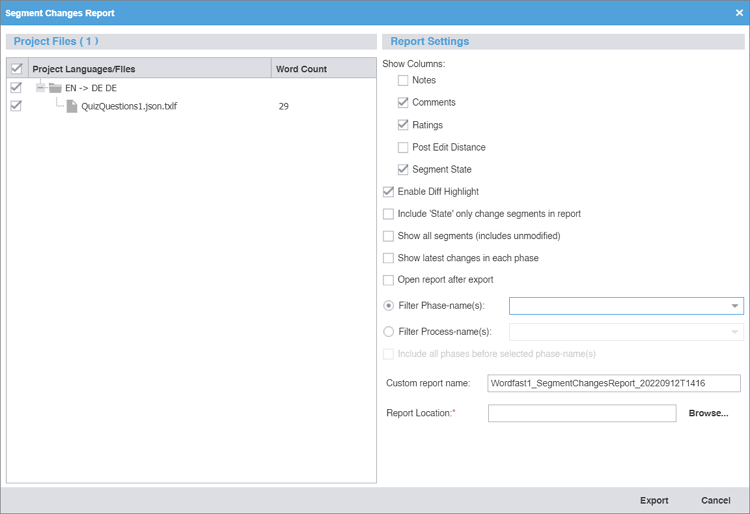Viewport: 750px width, 514px height.
Task: Click the EN -> DE DE folder icon
Action: click(x=55, y=88)
